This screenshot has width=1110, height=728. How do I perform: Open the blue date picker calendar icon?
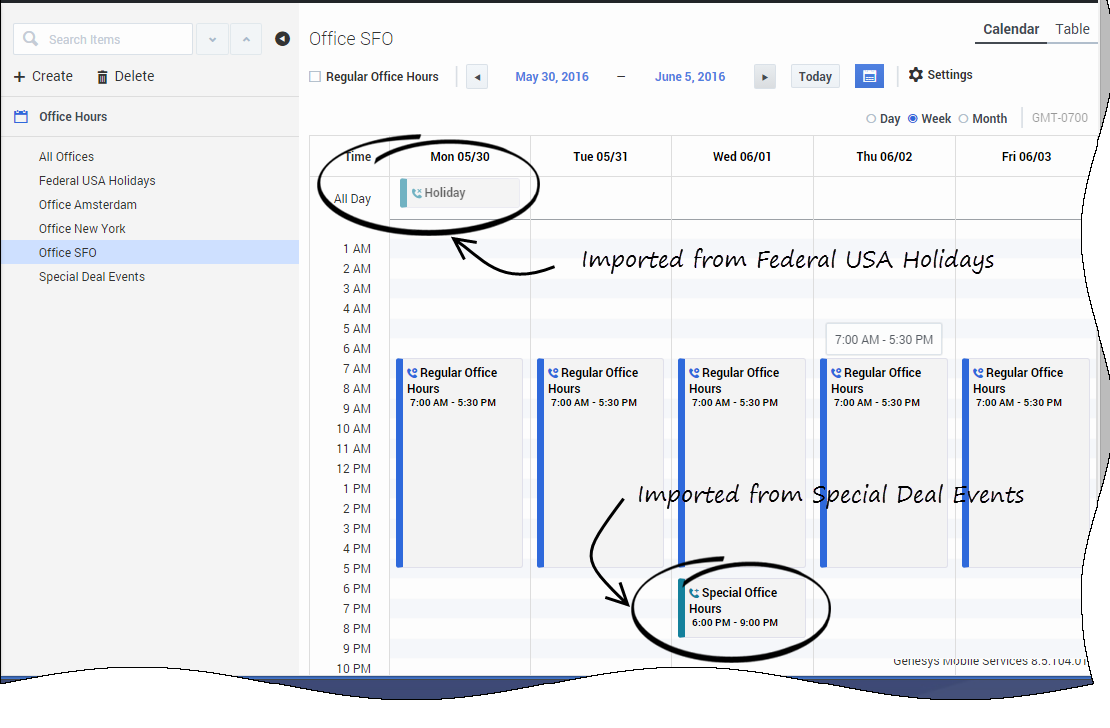coord(869,76)
